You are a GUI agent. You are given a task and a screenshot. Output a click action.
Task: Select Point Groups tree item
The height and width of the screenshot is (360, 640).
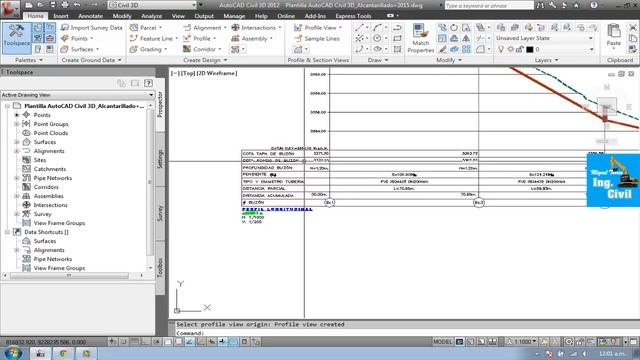click(x=51, y=124)
